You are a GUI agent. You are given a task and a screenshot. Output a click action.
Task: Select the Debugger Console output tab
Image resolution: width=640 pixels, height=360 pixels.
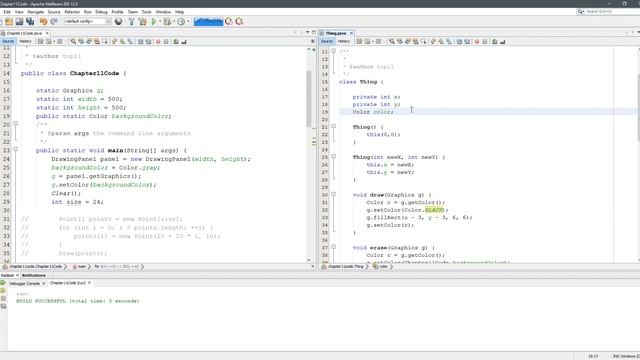tap(24, 283)
